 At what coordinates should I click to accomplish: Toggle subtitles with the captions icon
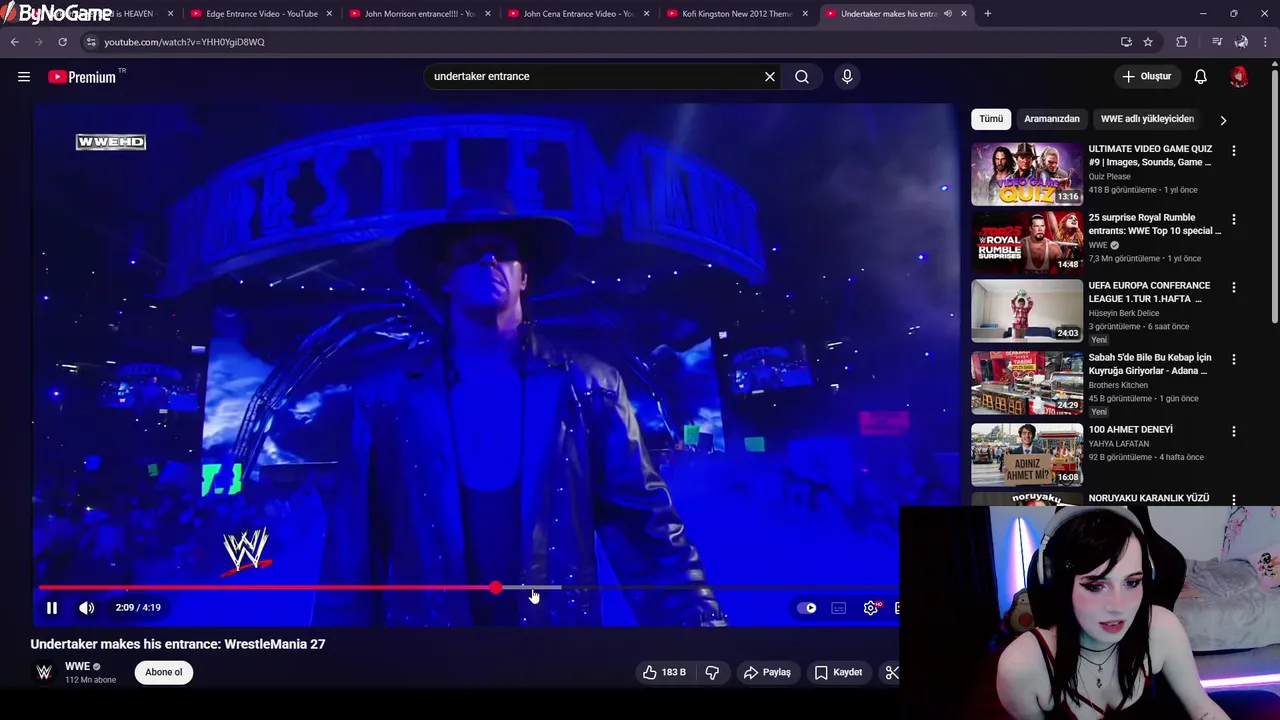click(839, 607)
